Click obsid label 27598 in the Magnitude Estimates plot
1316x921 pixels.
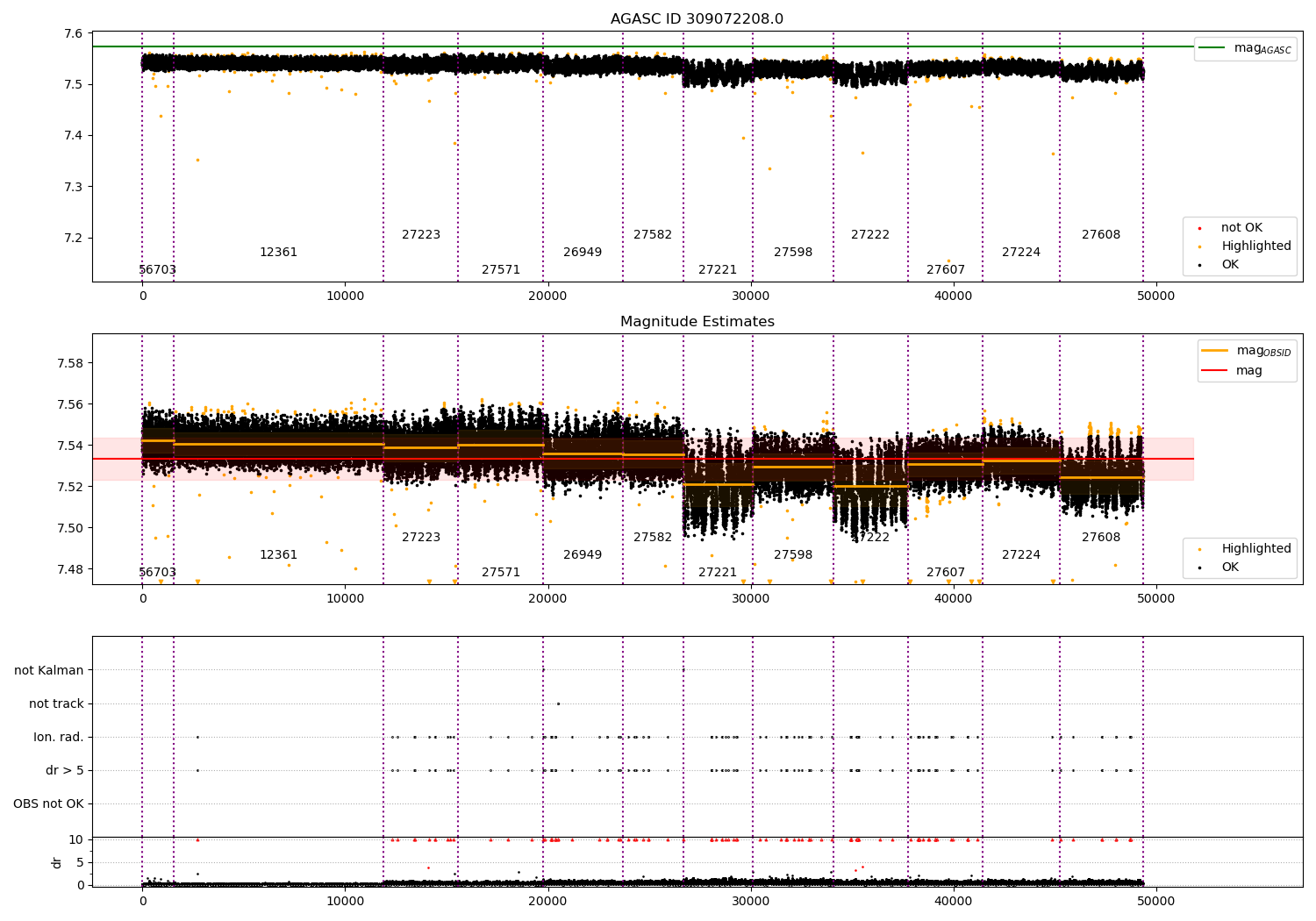793,554
